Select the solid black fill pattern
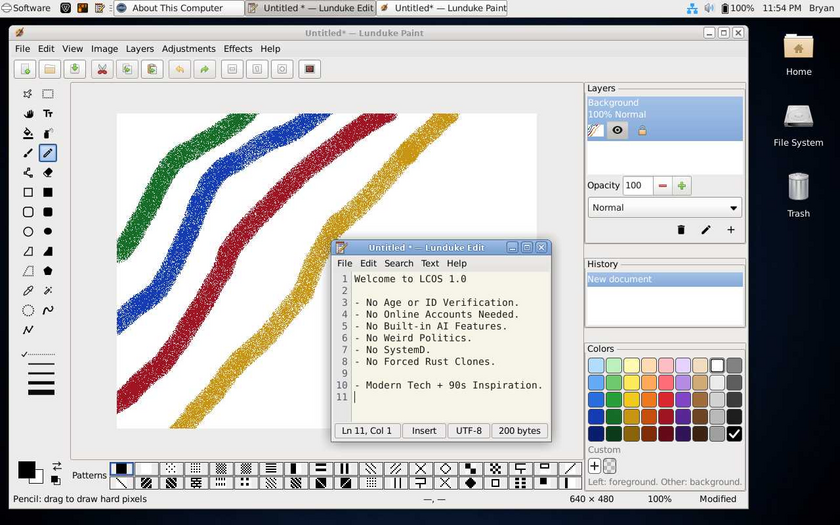 [122, 469]
